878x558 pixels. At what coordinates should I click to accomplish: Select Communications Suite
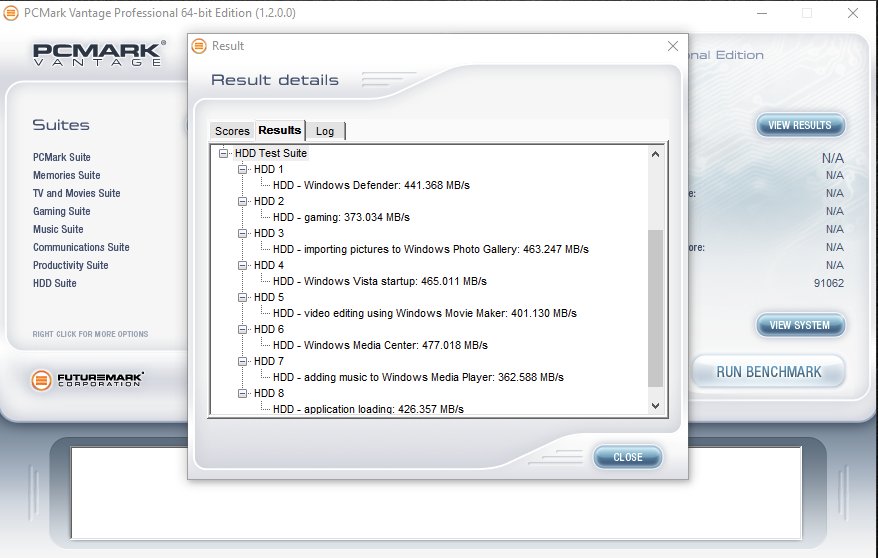pos(81,247)
